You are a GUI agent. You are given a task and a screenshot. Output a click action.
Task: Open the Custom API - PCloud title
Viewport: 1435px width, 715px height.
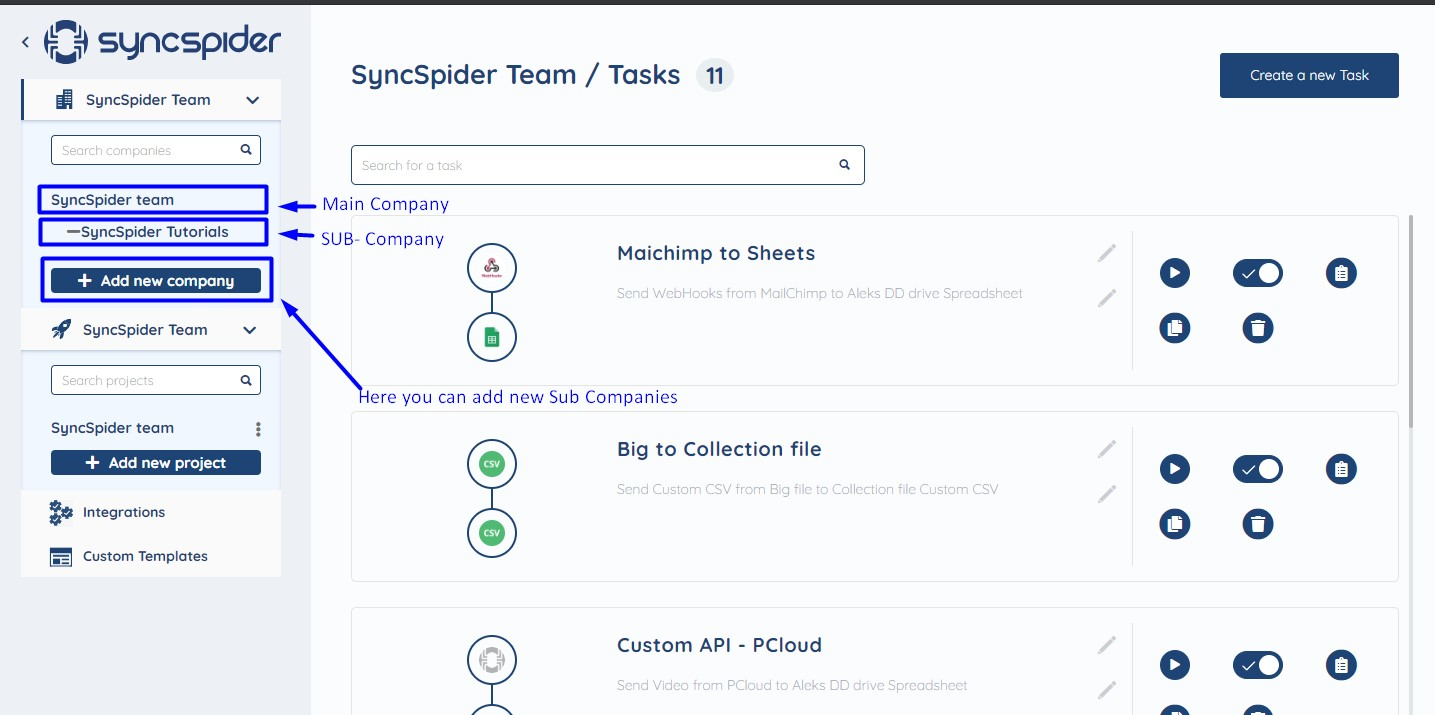719,645
